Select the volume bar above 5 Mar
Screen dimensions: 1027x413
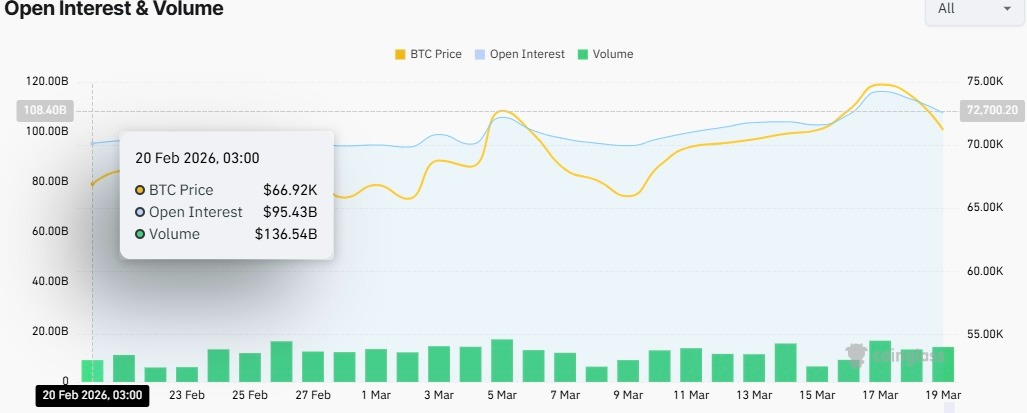coord(502,360)
